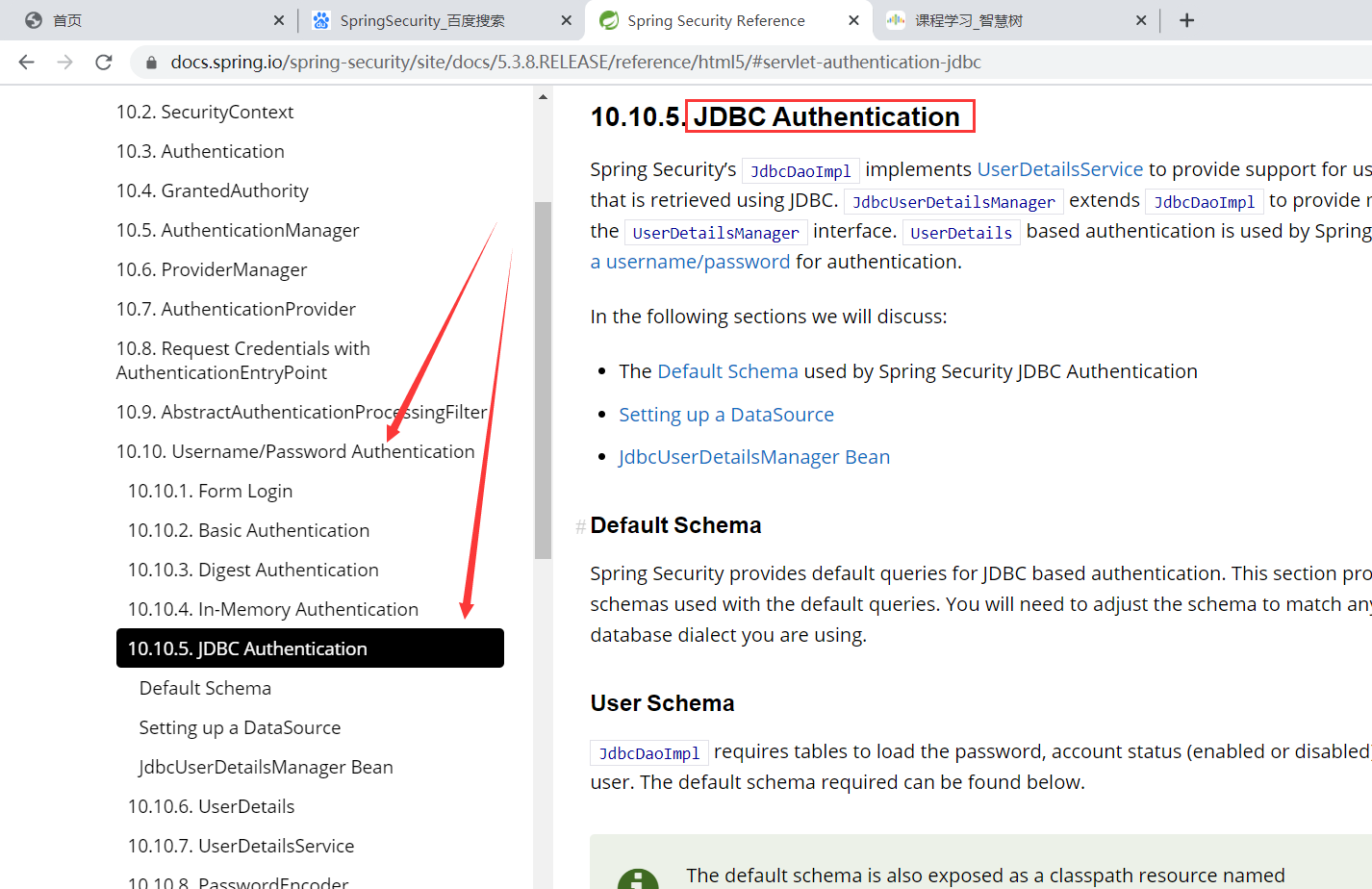The width and height of the screenshot is (1372, 889).
Task: Click the padlock site info icon
Action: [x=150, y=63]
